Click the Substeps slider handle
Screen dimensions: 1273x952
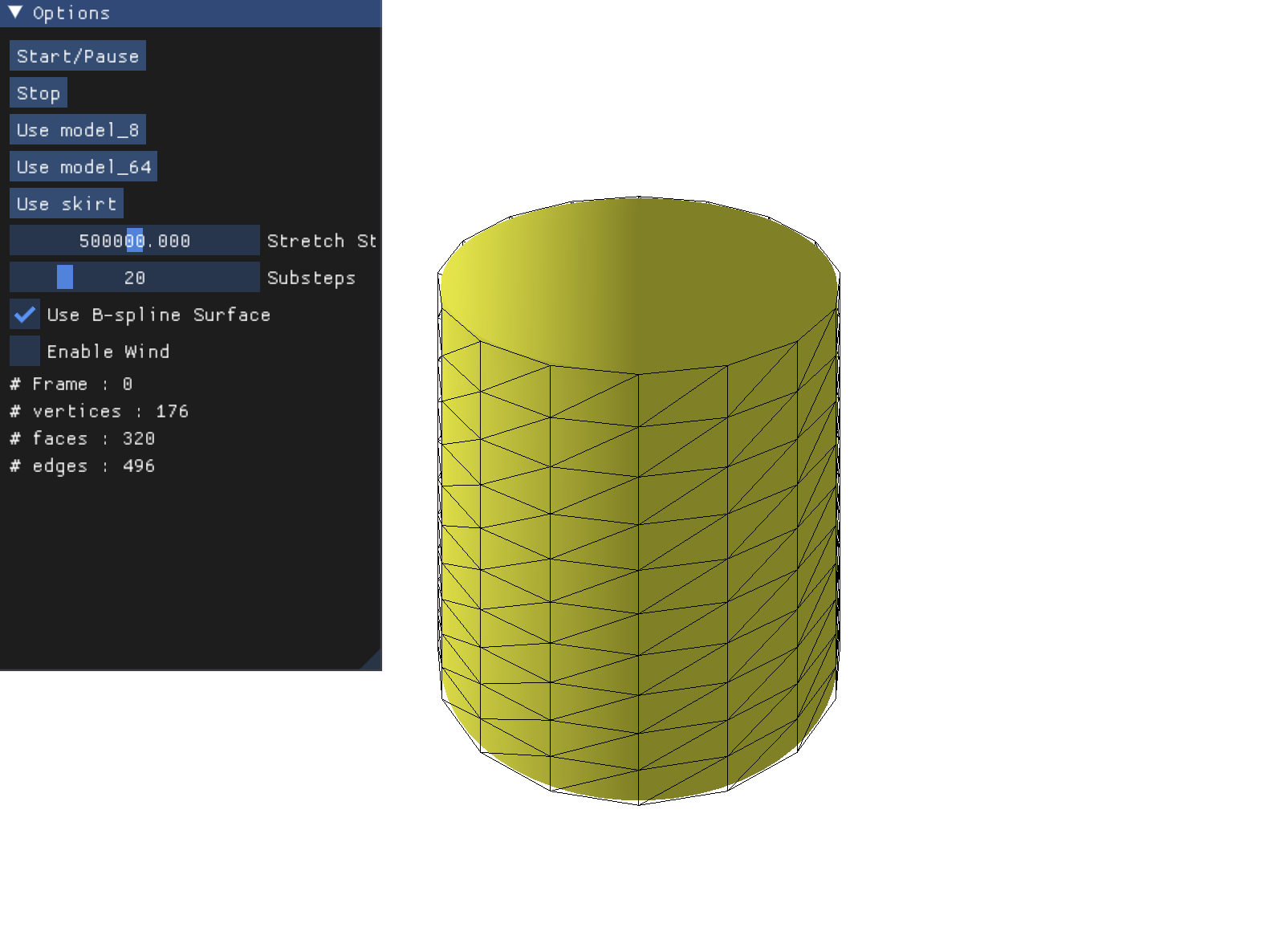tap(65, 278)
